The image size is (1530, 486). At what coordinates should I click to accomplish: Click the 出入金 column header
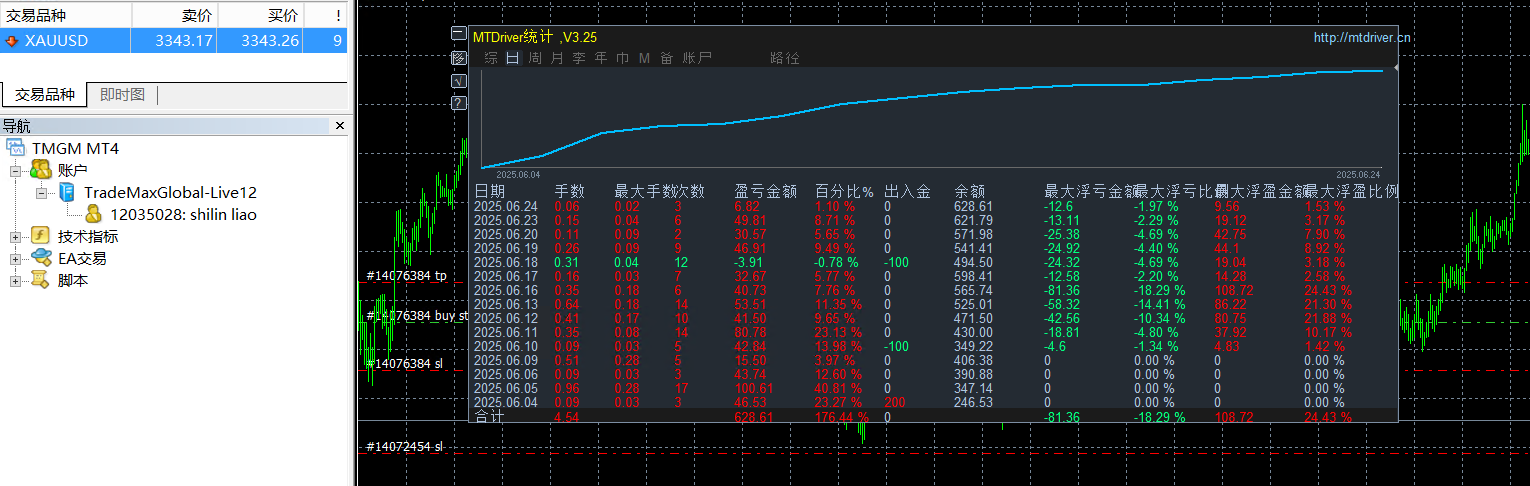pyautogui.click(x=907, y=191)
